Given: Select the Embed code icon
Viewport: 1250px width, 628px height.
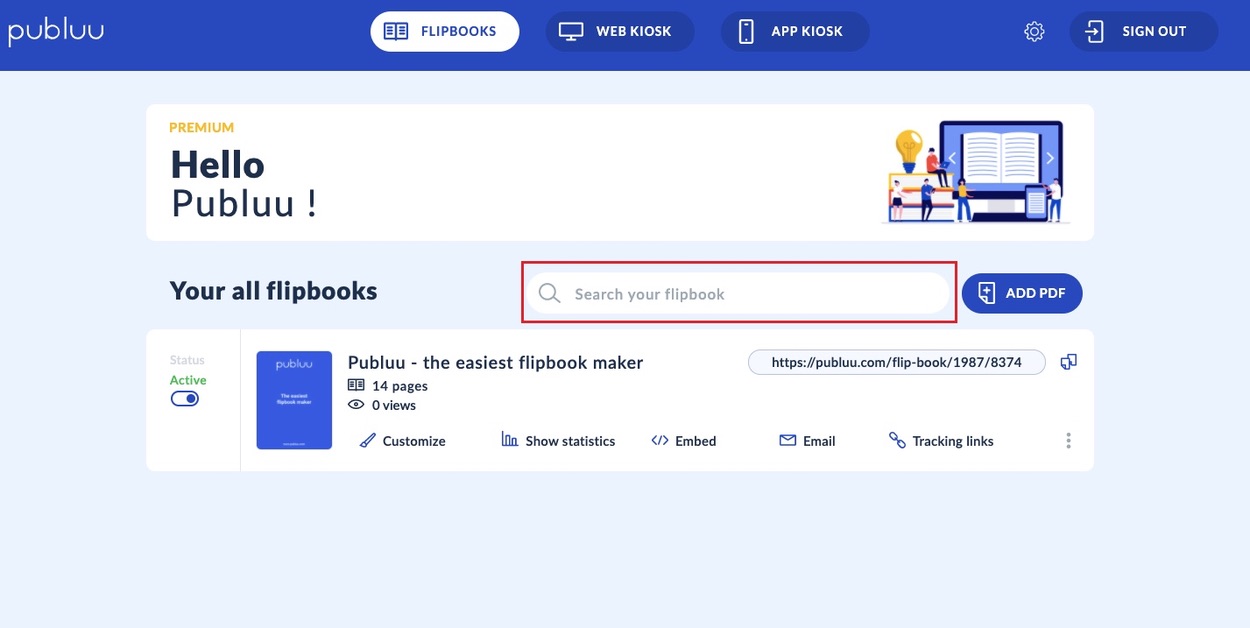Looking at the screenshot, I should (x=661, y=440).
